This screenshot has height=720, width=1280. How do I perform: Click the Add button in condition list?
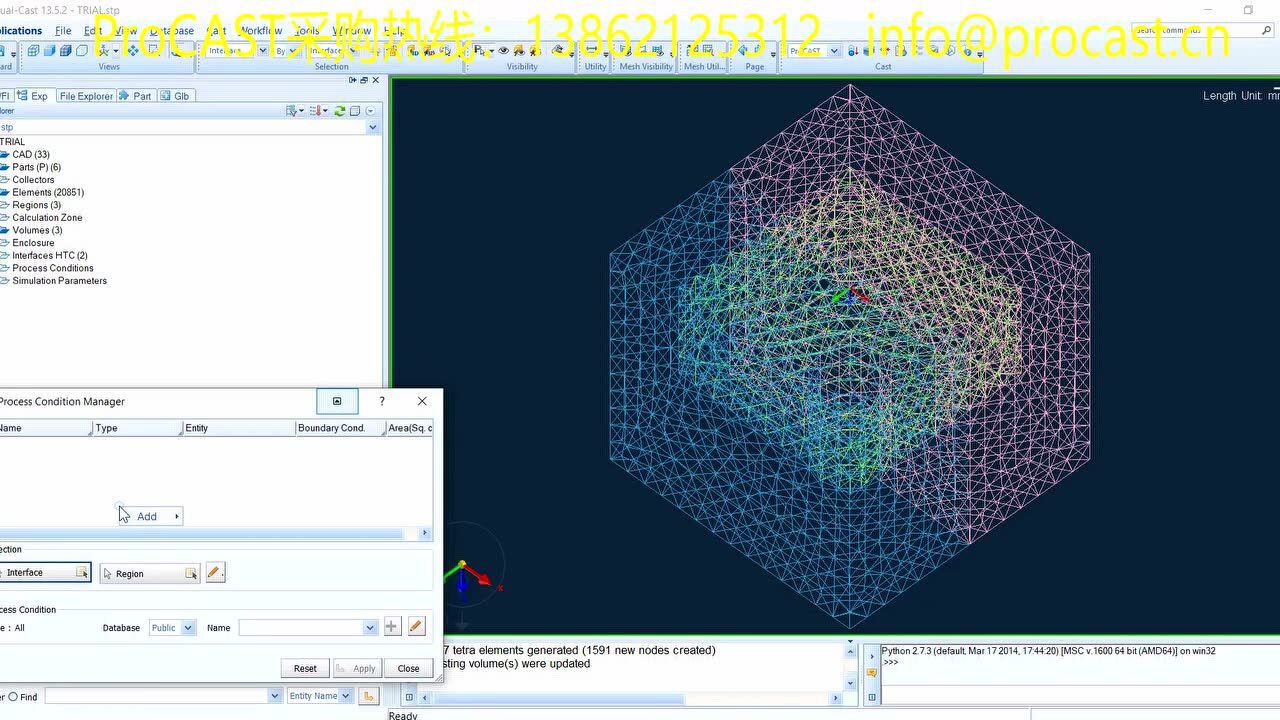(x=149, y=516)
